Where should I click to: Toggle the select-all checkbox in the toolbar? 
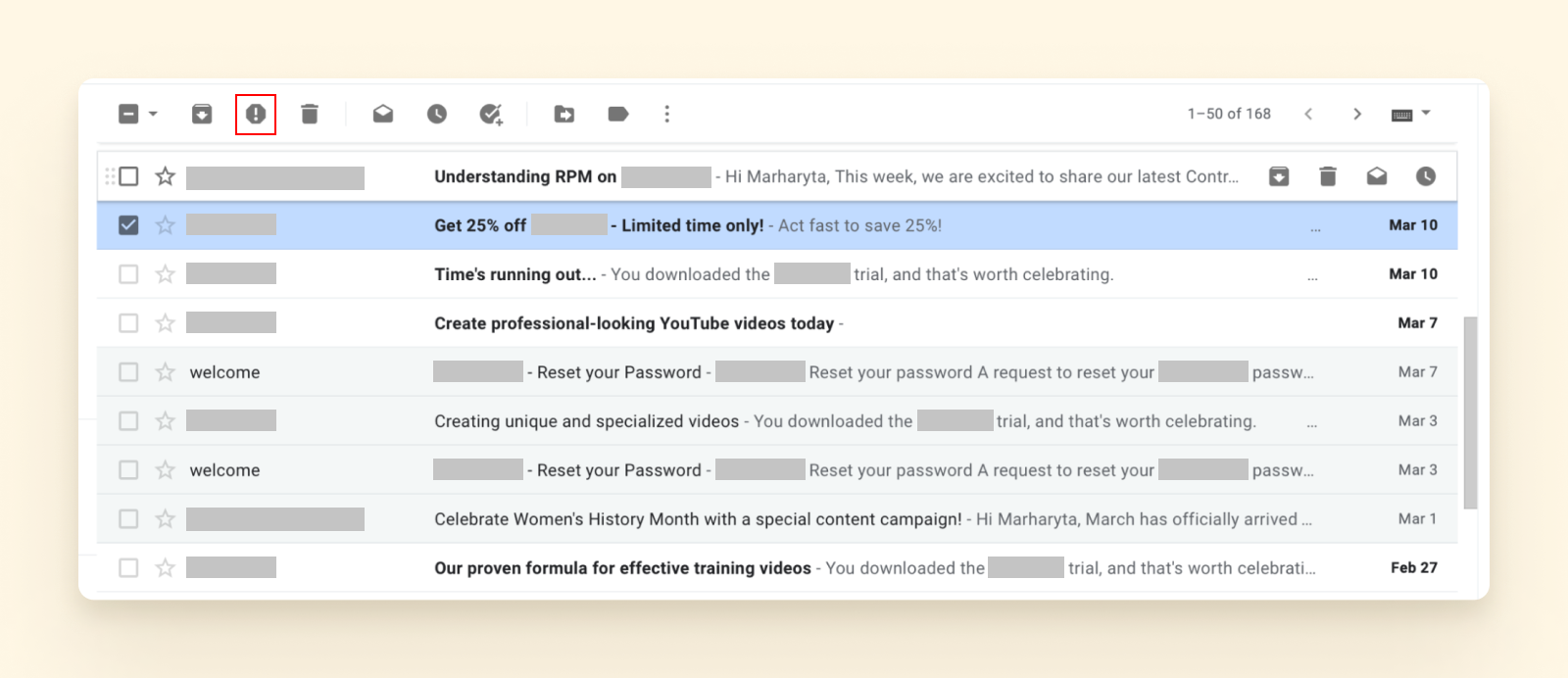coord(128,115)
